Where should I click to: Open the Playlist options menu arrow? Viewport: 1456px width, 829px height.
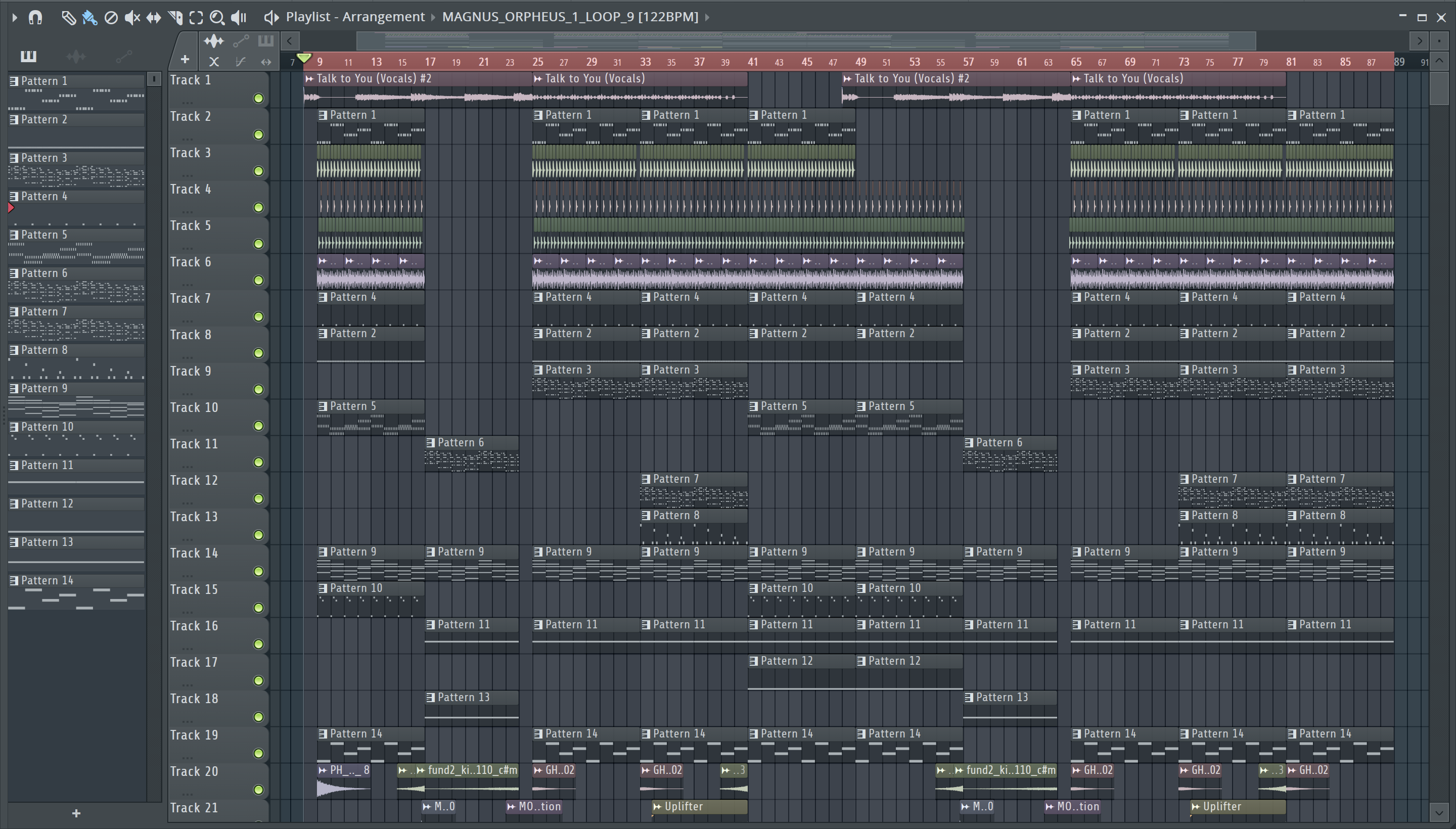15,18
